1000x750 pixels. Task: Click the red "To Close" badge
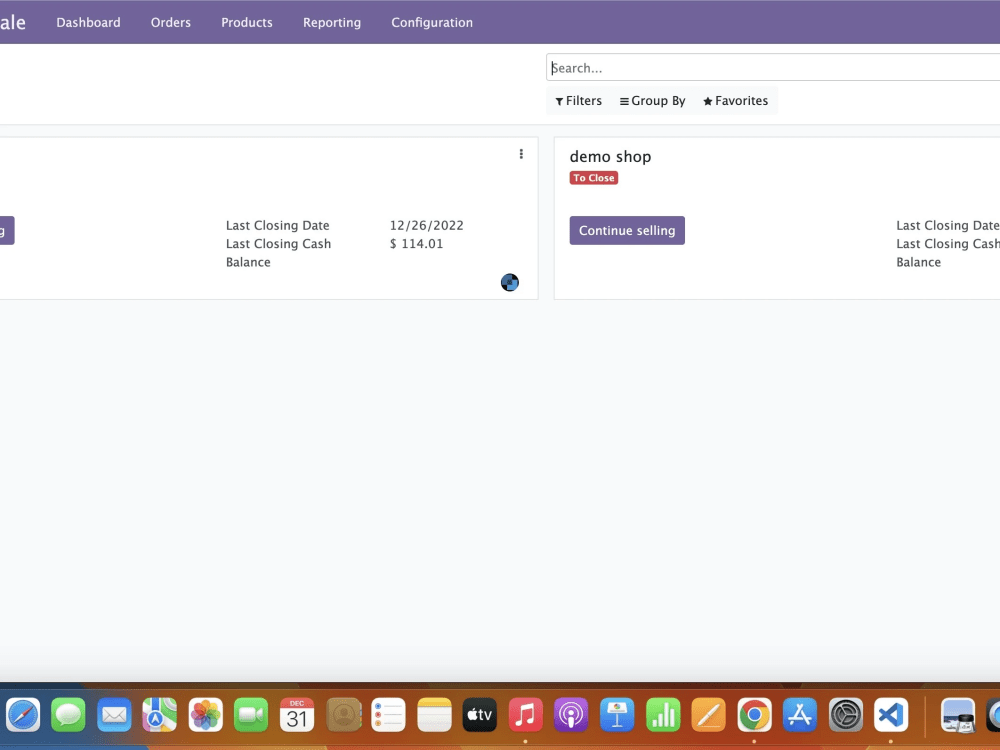[594, 177]
